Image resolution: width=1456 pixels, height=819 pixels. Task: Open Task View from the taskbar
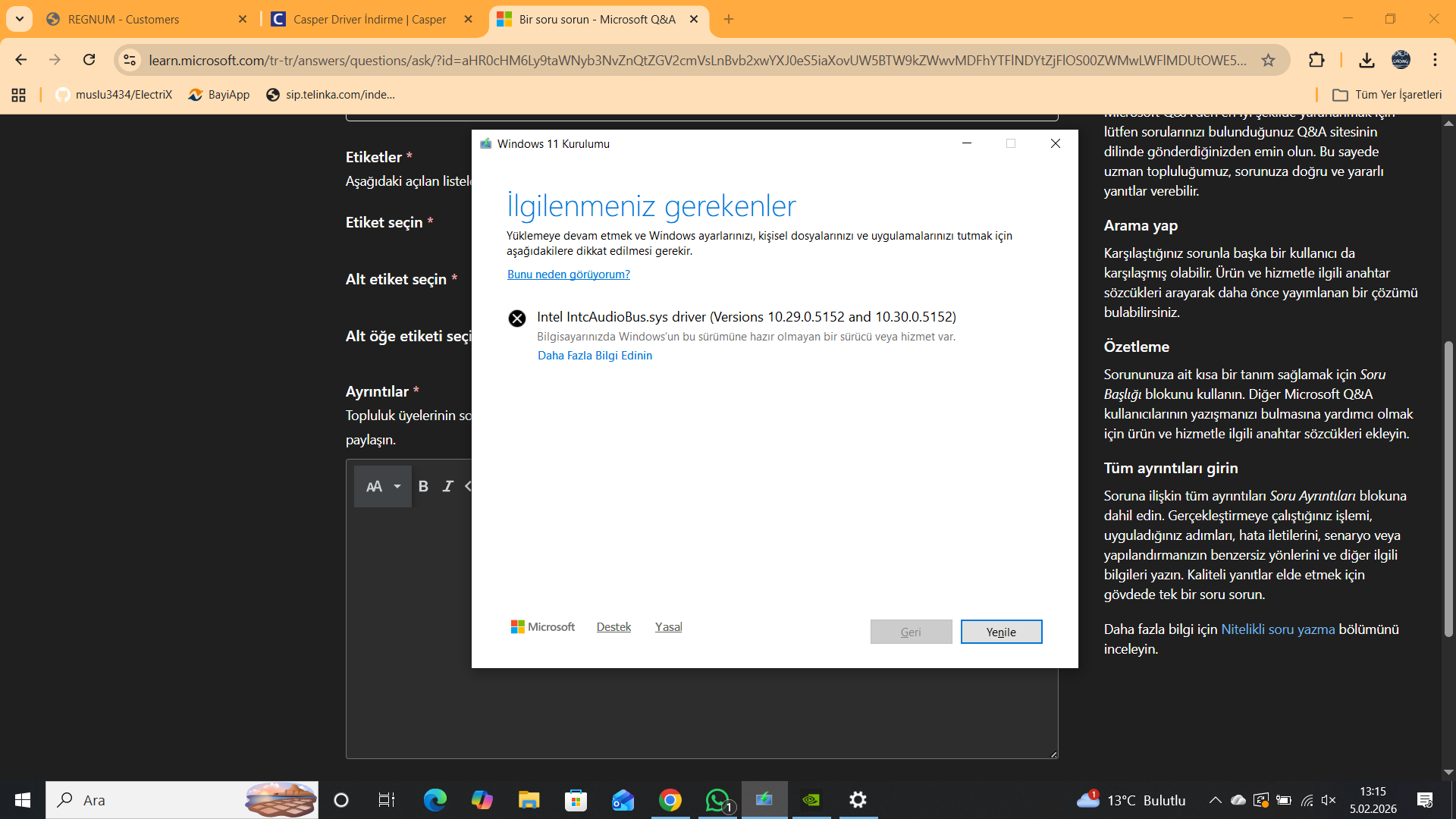tap(386, 800)
